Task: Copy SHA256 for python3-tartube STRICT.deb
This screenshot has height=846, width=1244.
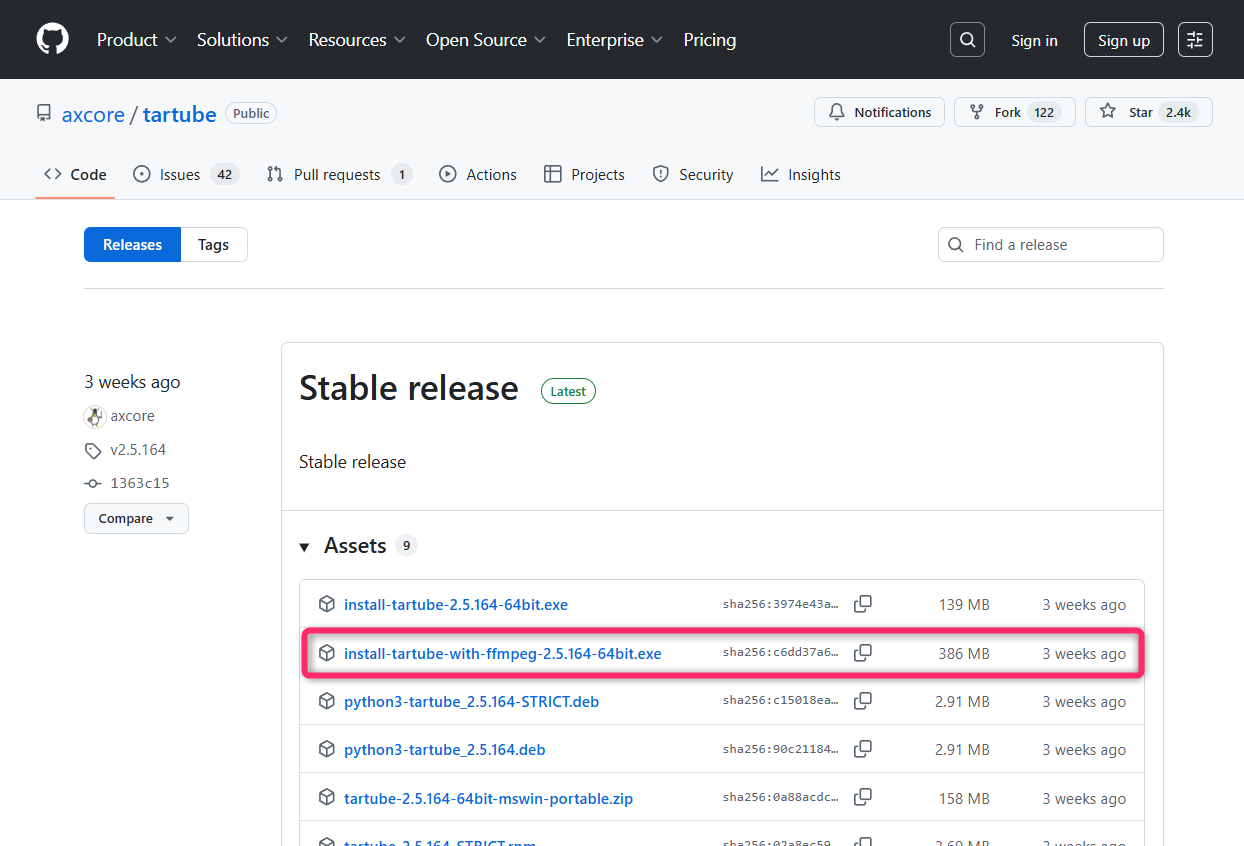Action: 862,701
